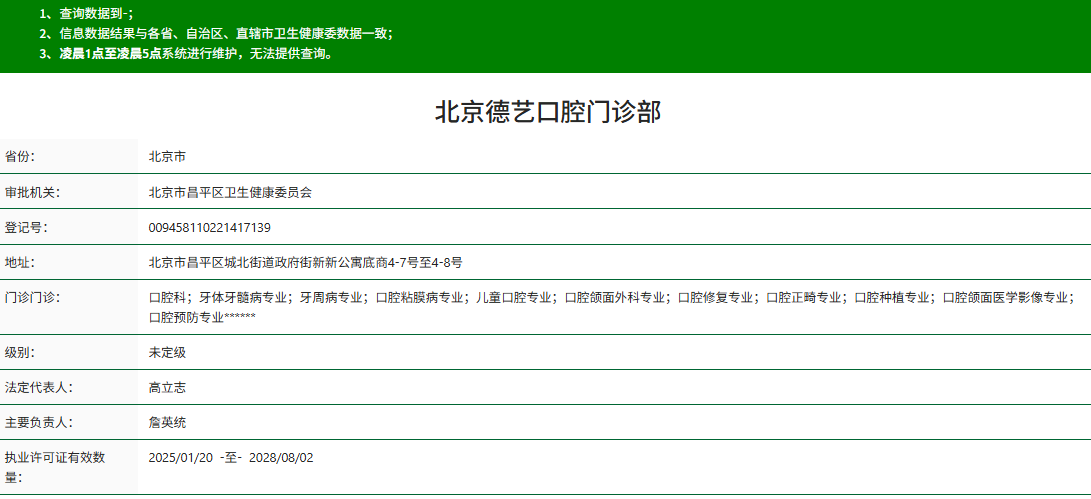Select validity dates 2025/01/20 -至- 2028/08/02
Viewport: 1091px width, 499px height.
[x=231, y=458]
